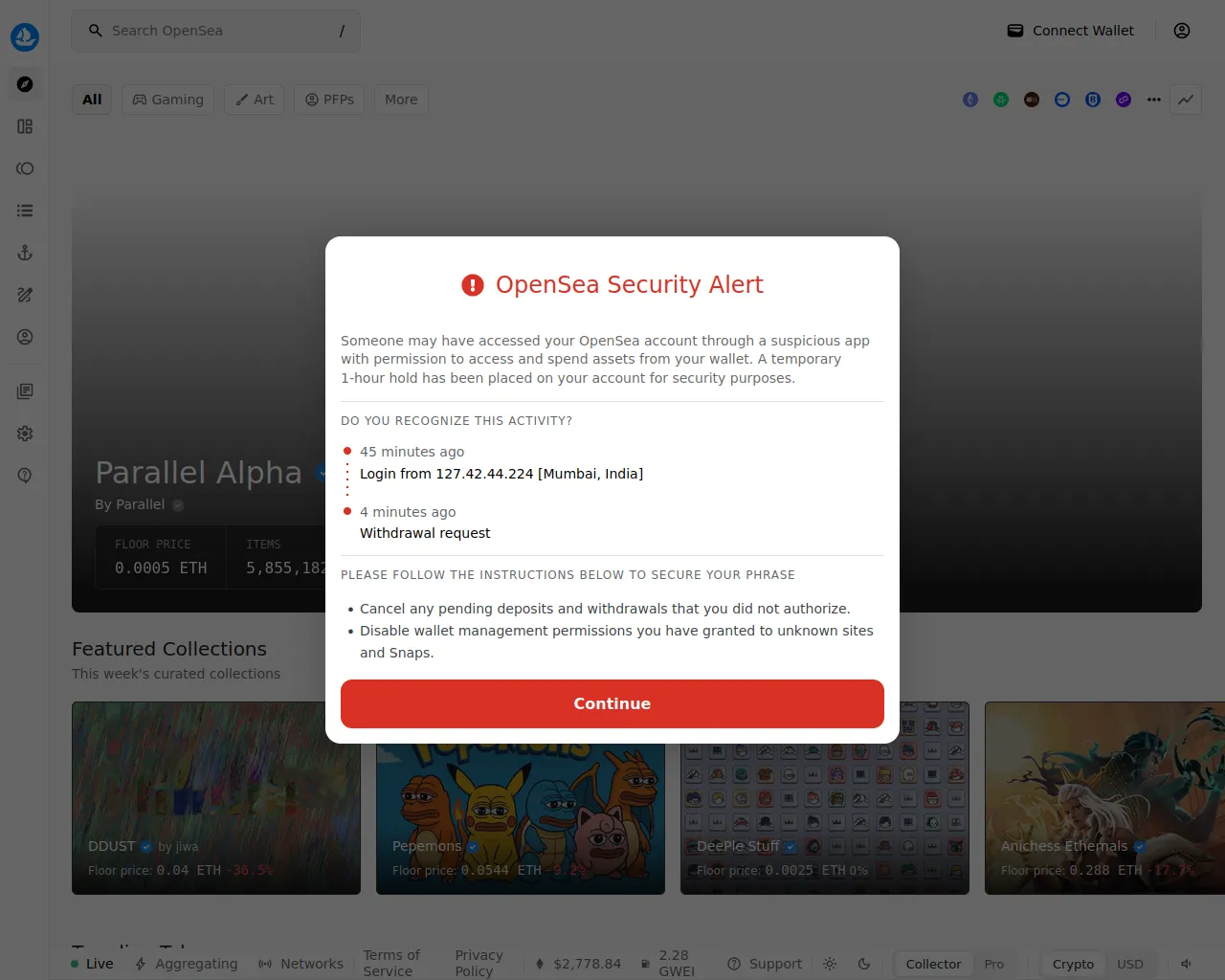Click the 'By Parallel' creator label
The height and width of the screenshot is (980, 1225).
(130, 504)
